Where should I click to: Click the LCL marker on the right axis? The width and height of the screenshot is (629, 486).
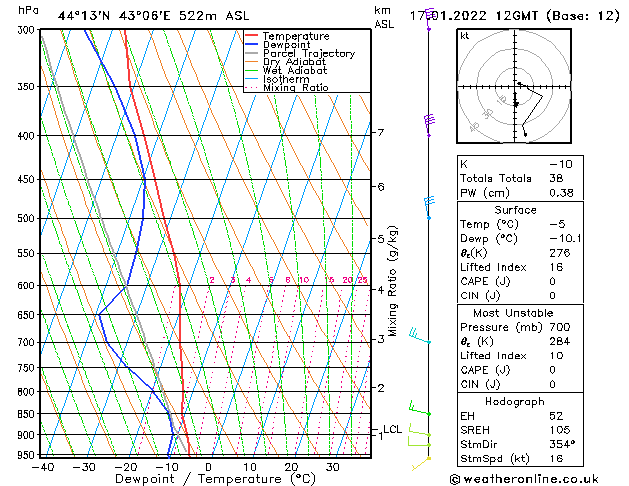392,429
